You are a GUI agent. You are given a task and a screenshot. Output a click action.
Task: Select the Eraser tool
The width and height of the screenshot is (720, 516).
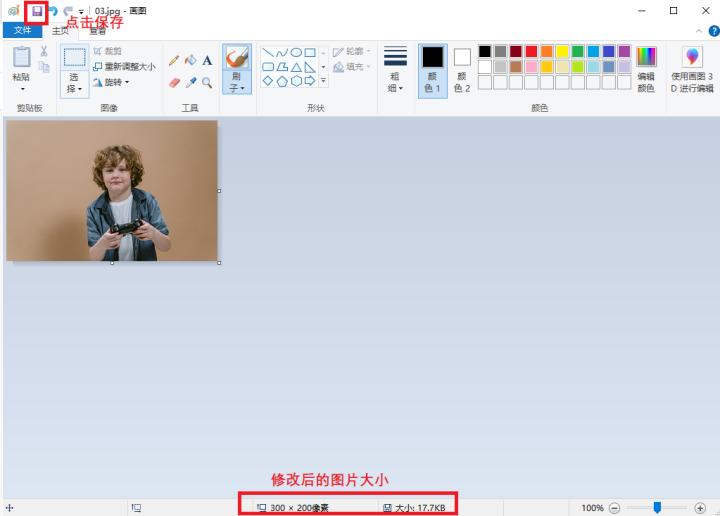pos(174,82)
